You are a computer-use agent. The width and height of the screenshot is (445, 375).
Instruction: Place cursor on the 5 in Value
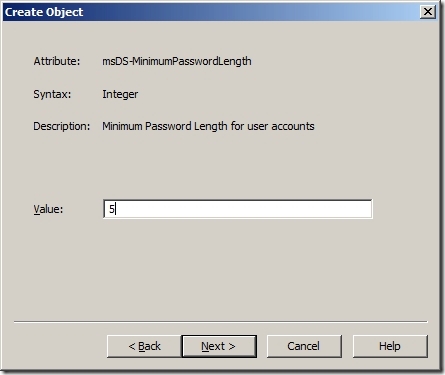point(112,209)
